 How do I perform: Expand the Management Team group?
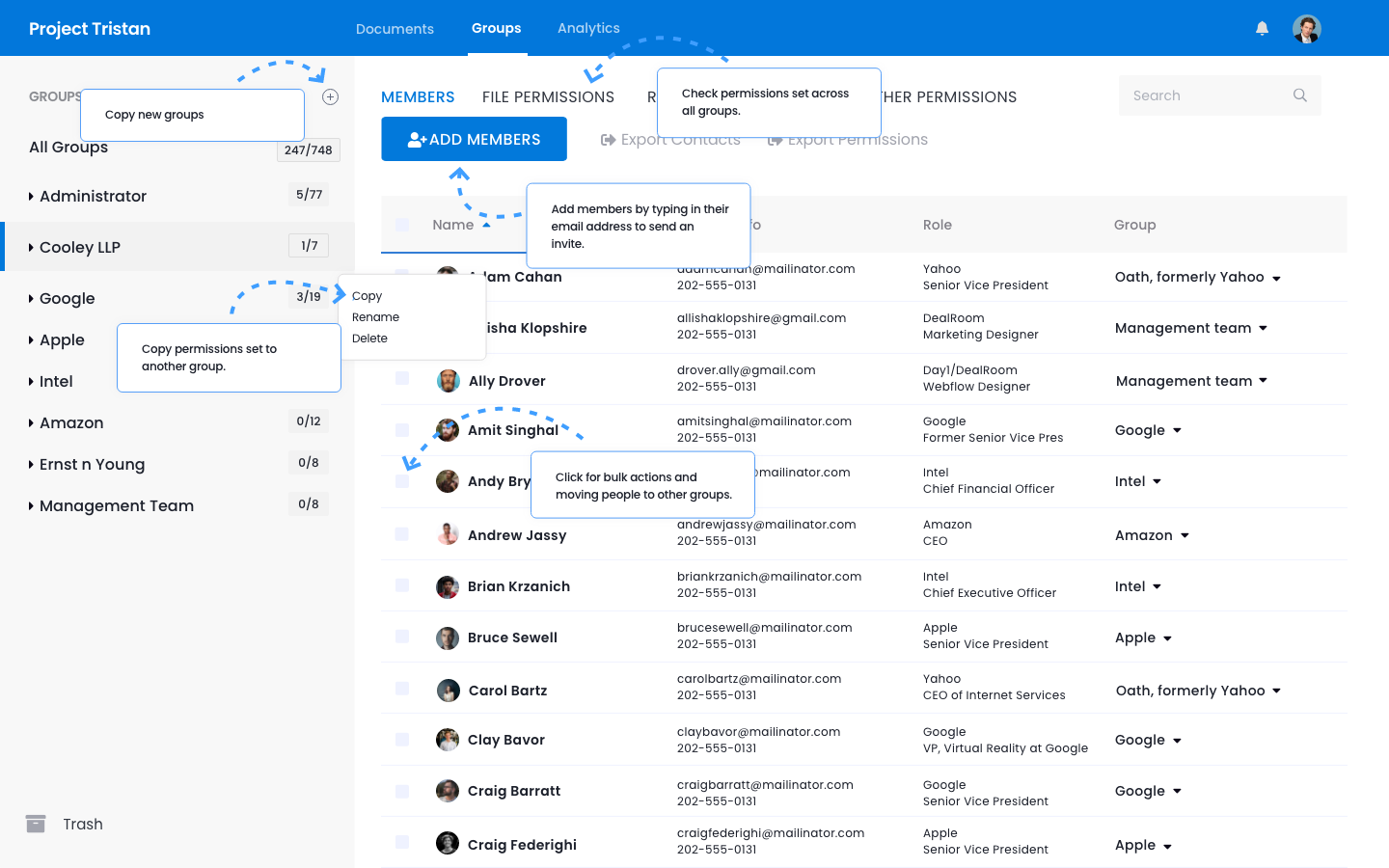coord(31,506)
